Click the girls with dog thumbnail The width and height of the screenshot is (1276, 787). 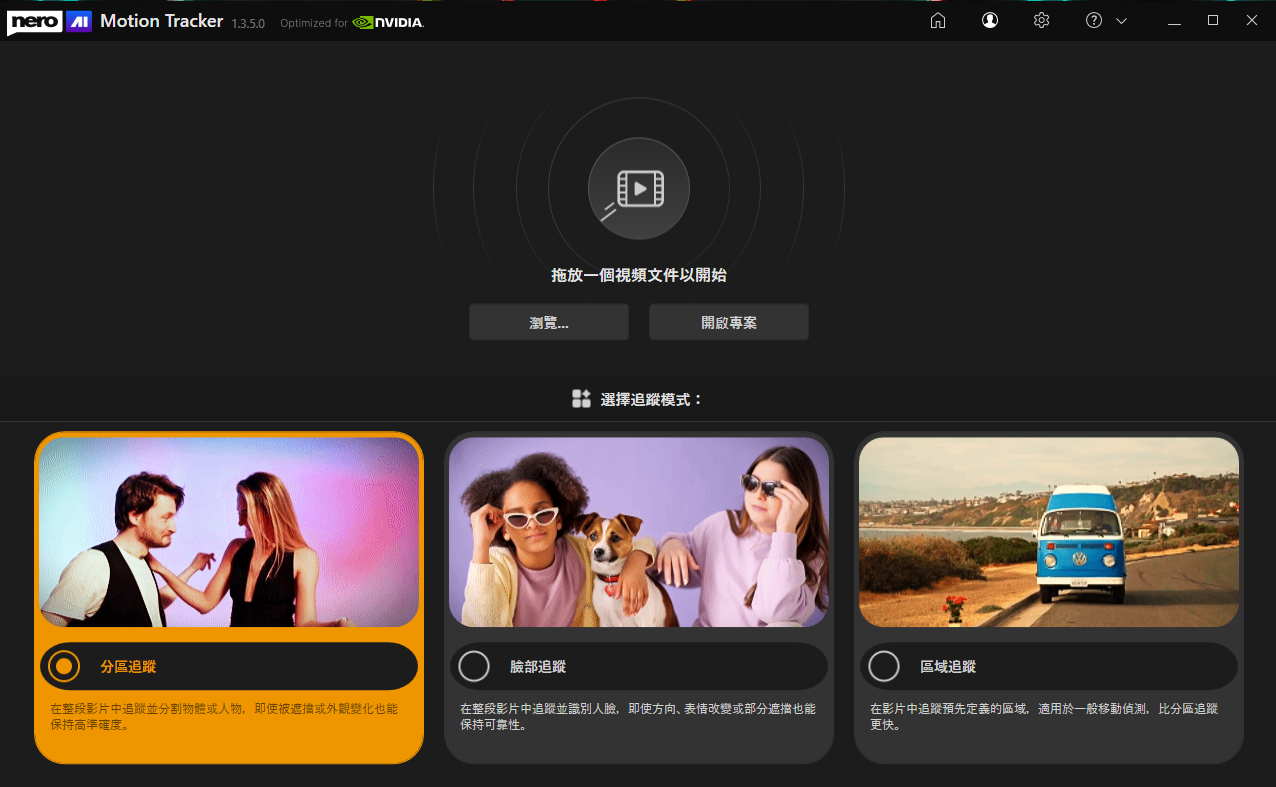(639, 532)
